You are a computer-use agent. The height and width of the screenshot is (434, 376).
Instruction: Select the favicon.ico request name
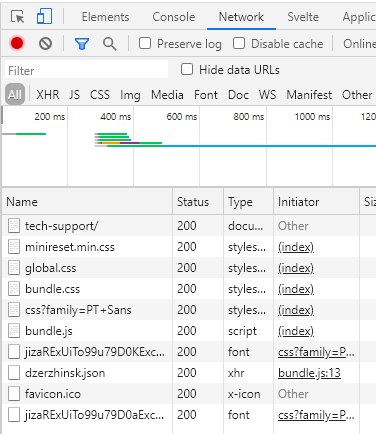(53, 394)
